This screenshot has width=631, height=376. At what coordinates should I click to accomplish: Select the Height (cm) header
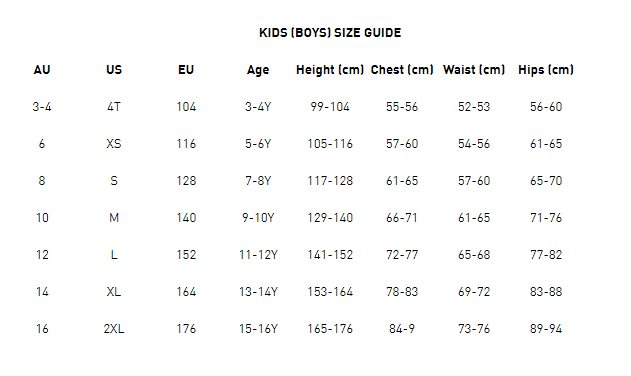tap(330, 70)
